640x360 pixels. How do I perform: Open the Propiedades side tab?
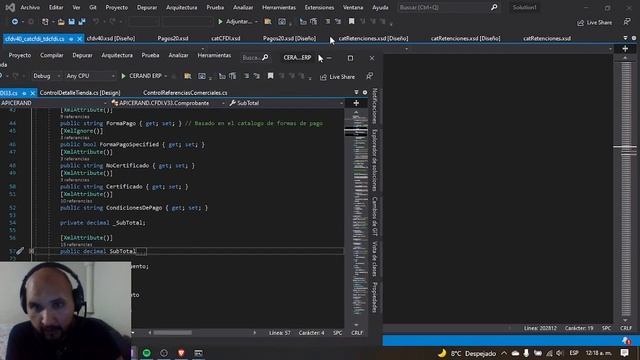click(x=375, y=297)
